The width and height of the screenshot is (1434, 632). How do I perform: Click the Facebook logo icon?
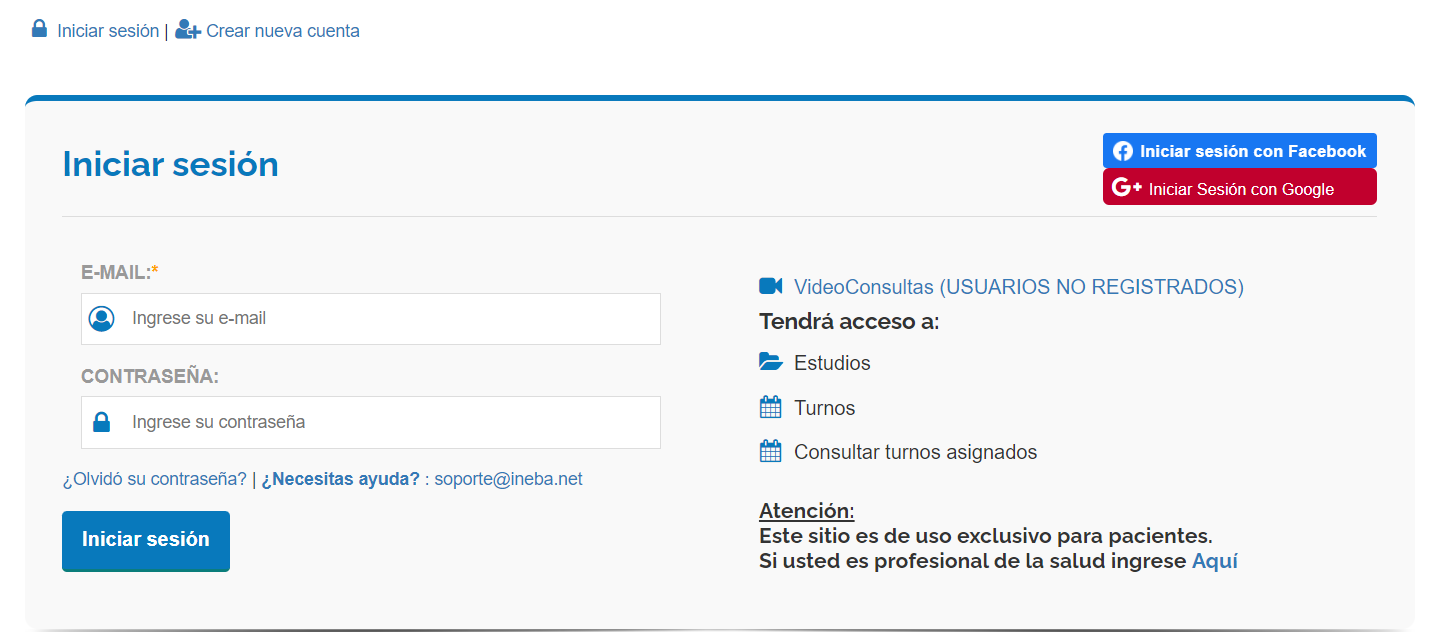pyautogui.click(x=1123, y=151)
